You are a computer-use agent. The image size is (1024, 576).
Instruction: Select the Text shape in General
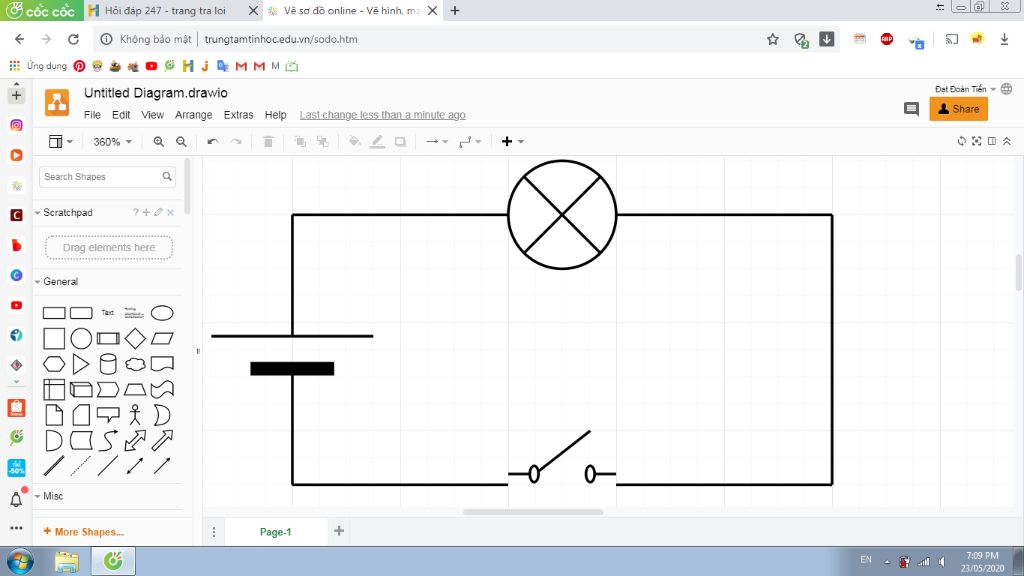coord(108,313)
